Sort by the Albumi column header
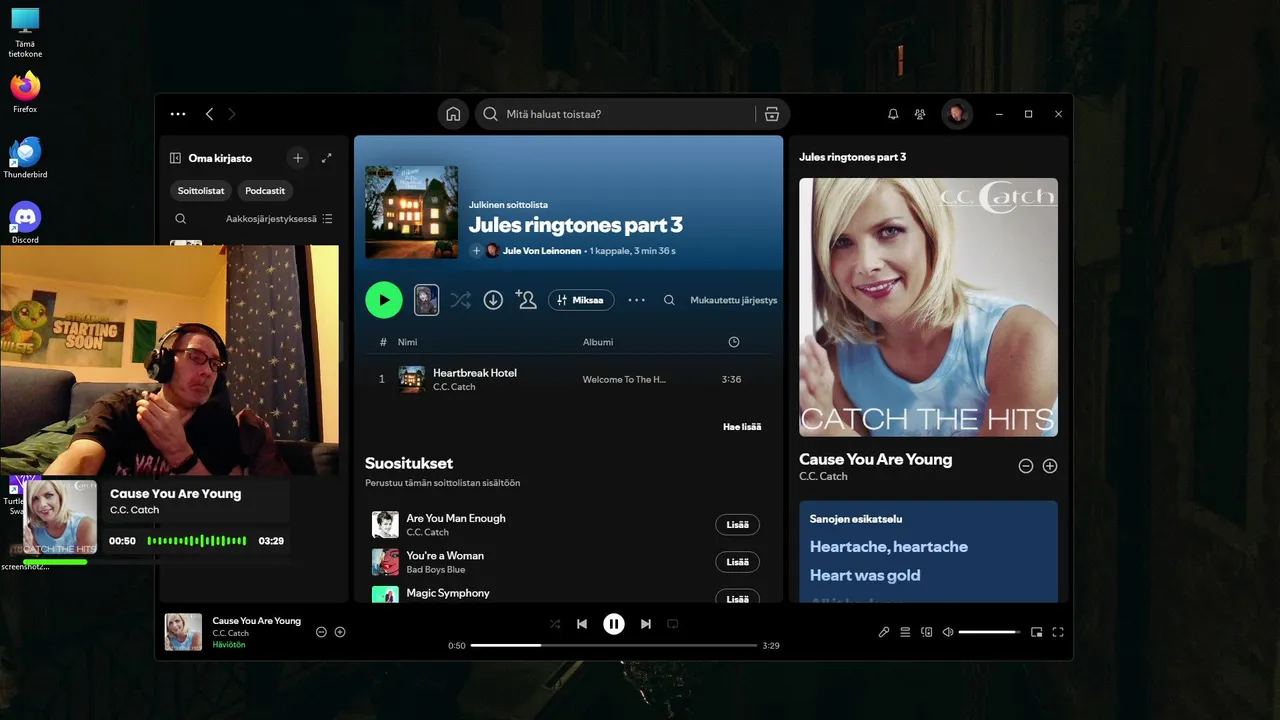This screenshot has height=720, width=1280. pyautogui.click(x=598, y=342)
